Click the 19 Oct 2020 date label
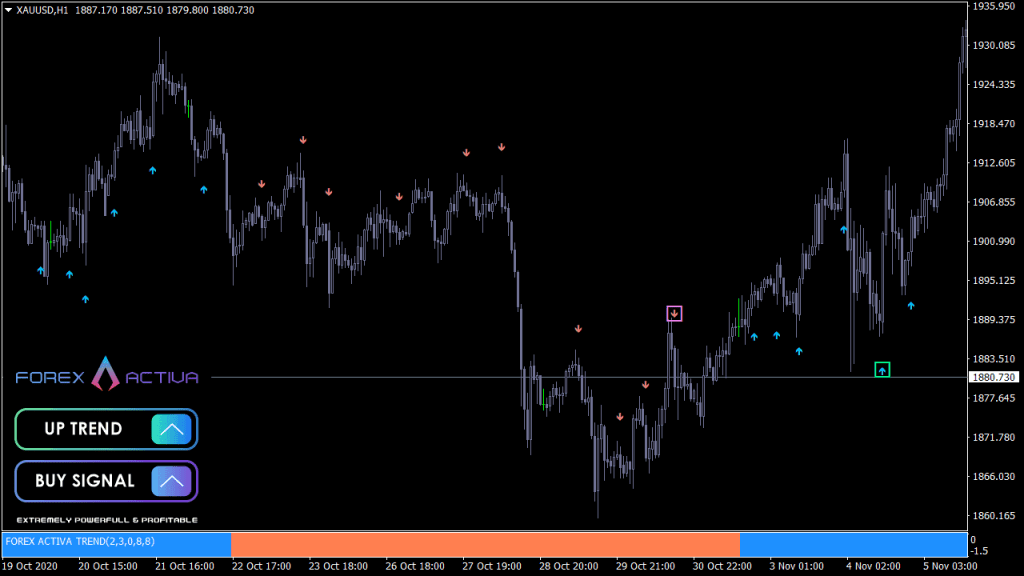 click(30, 566)
